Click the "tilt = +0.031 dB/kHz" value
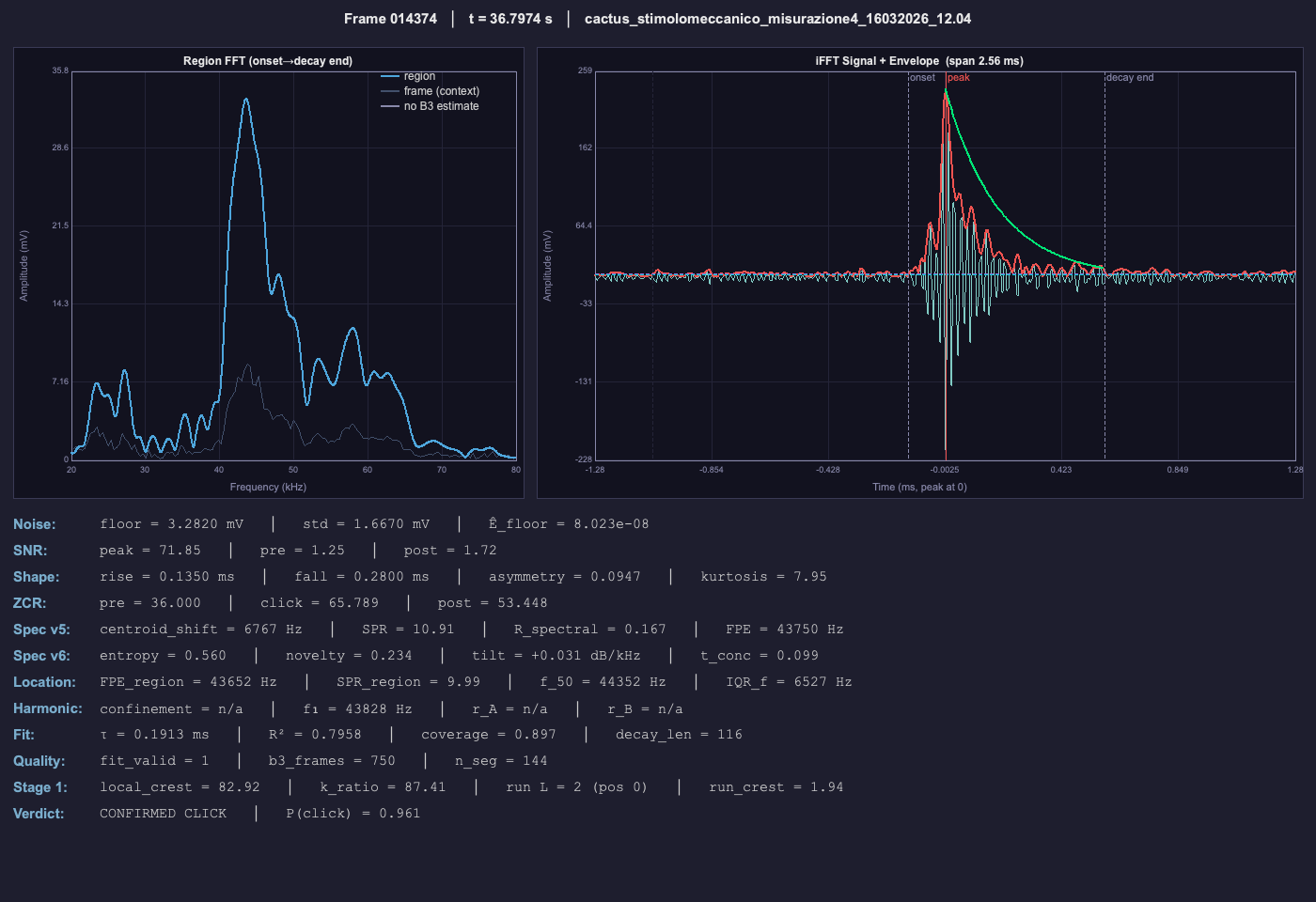This screenshot has width=1316, height=902. click(x=556, y=656)
